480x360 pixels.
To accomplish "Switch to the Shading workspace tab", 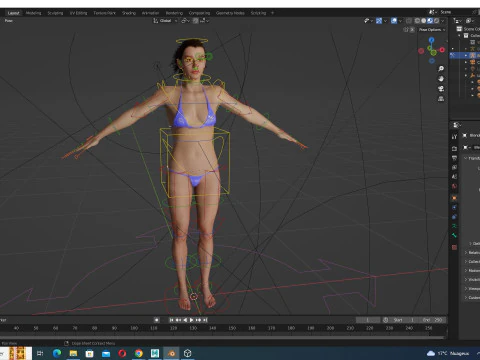I will click(x=129, y=13).
